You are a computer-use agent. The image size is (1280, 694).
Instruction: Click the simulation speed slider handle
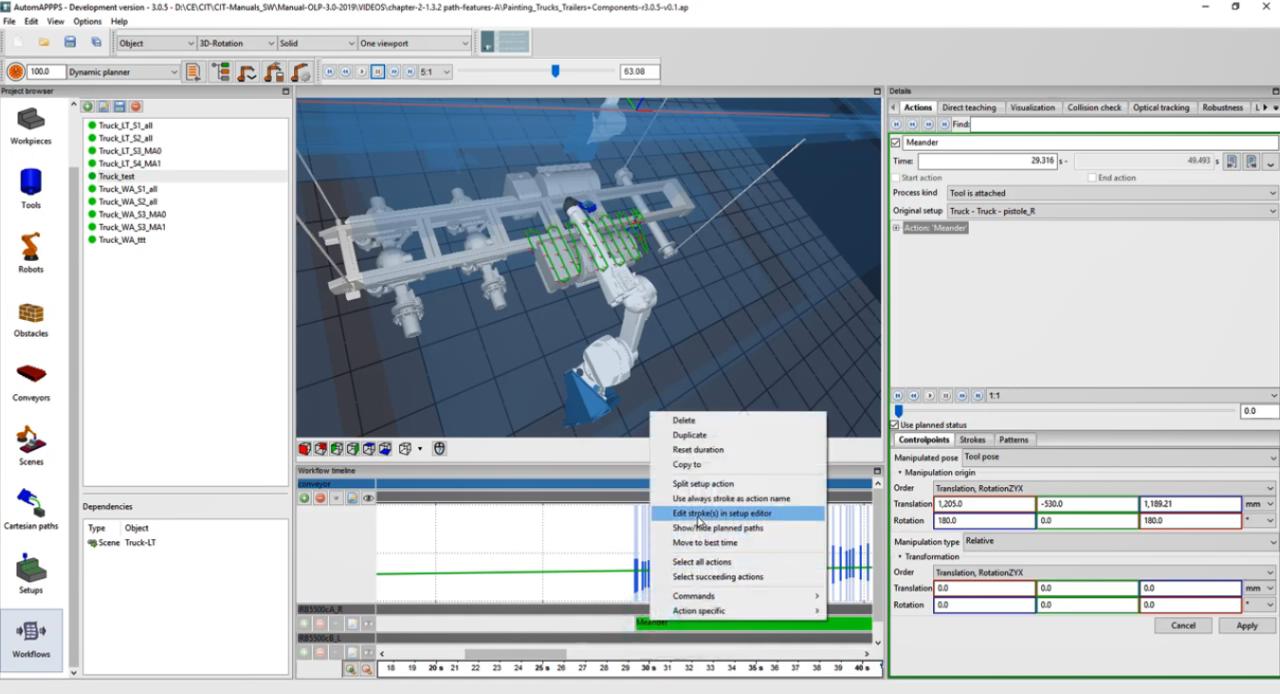[555, 71]
